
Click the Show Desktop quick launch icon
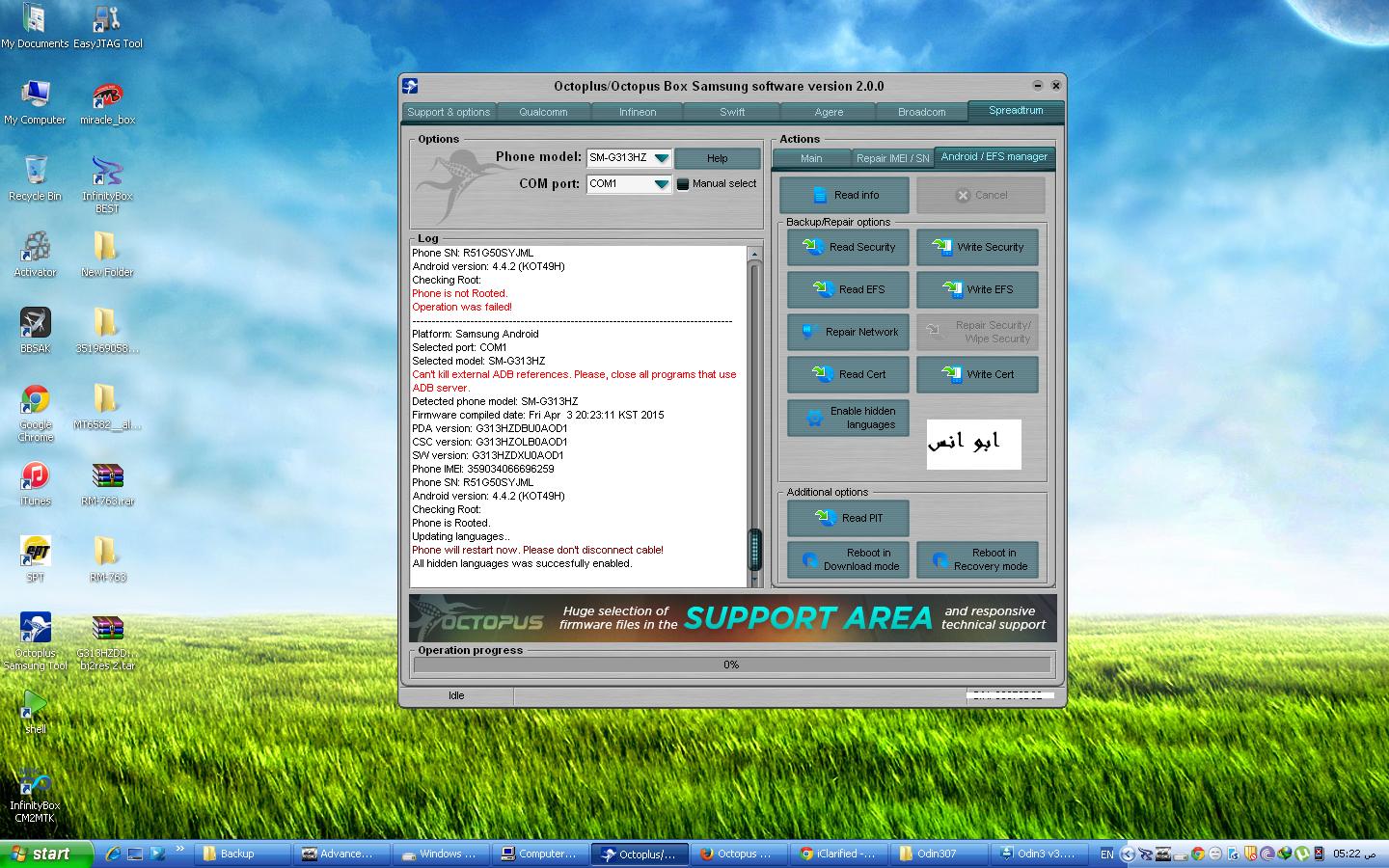(135, 854)
